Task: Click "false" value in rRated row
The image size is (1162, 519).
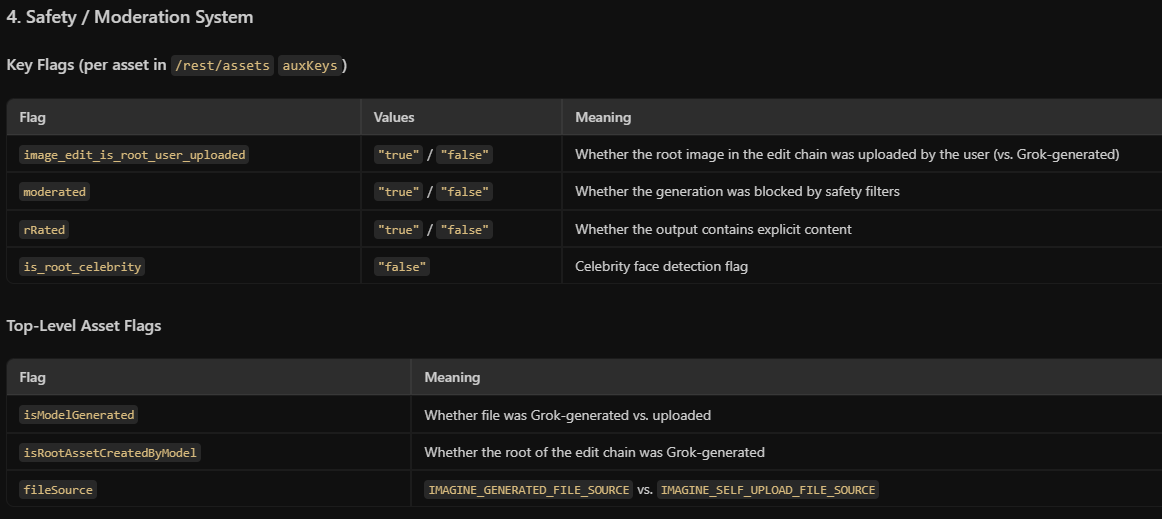Action: [x=465, y=230]
